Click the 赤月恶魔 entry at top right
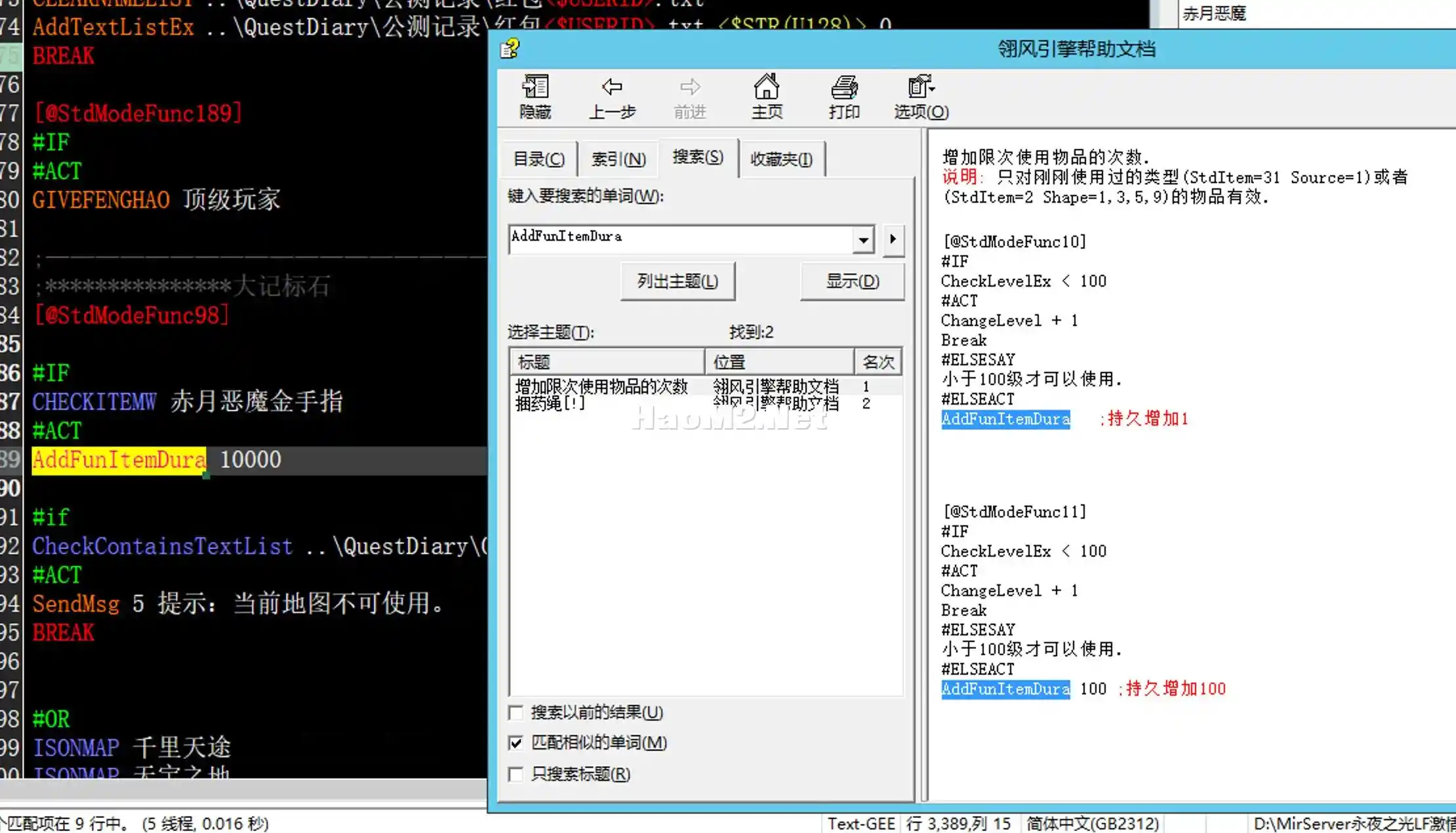This screenshot has height=833, width=1456. (x=1214, y=13)
